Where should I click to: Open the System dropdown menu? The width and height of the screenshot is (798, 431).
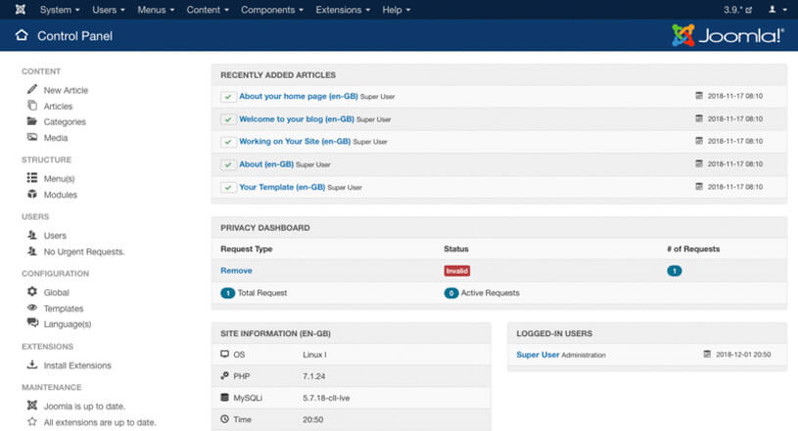(59, 10)
